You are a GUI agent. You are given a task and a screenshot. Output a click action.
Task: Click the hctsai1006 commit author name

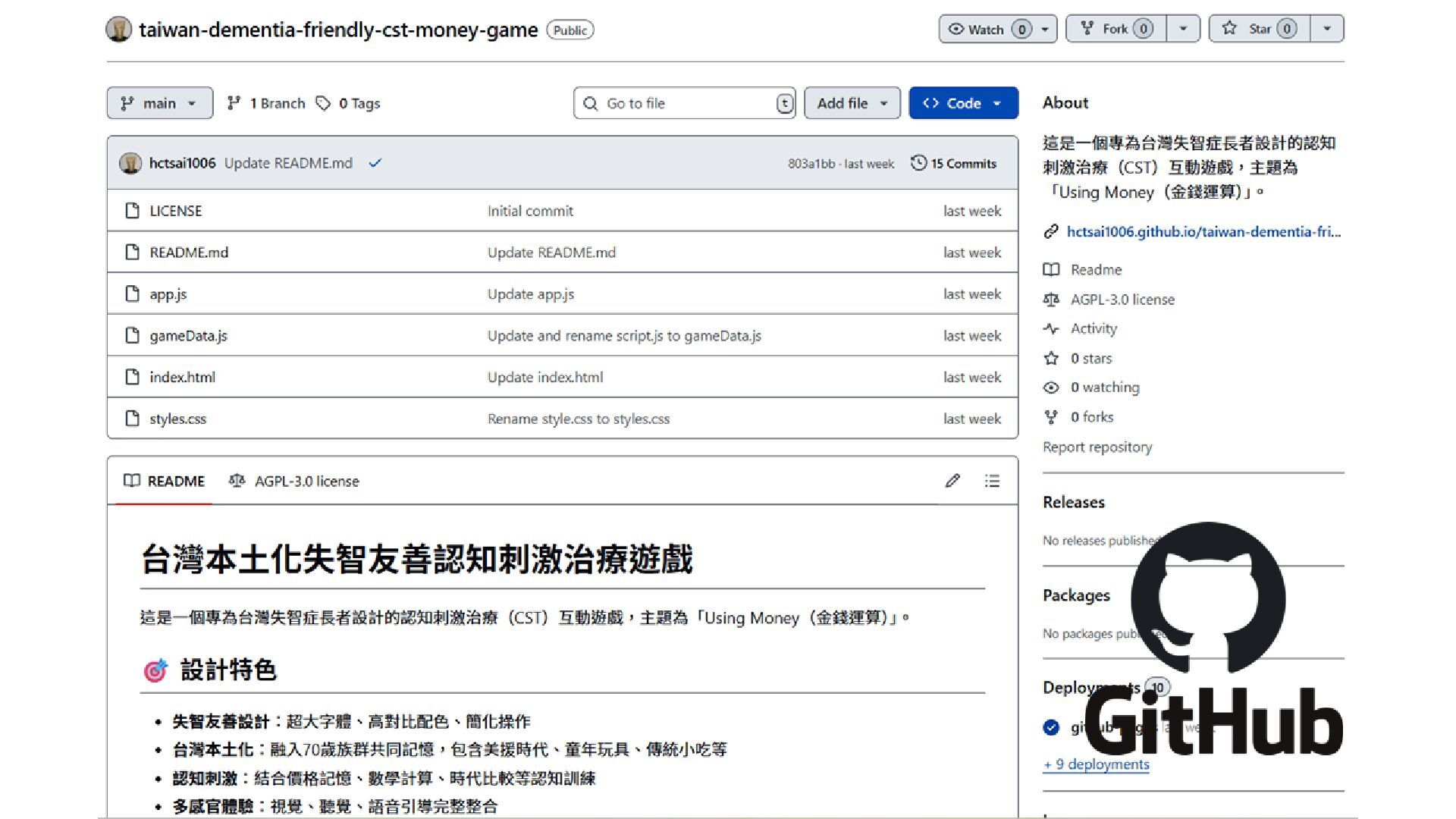[182, 163]
